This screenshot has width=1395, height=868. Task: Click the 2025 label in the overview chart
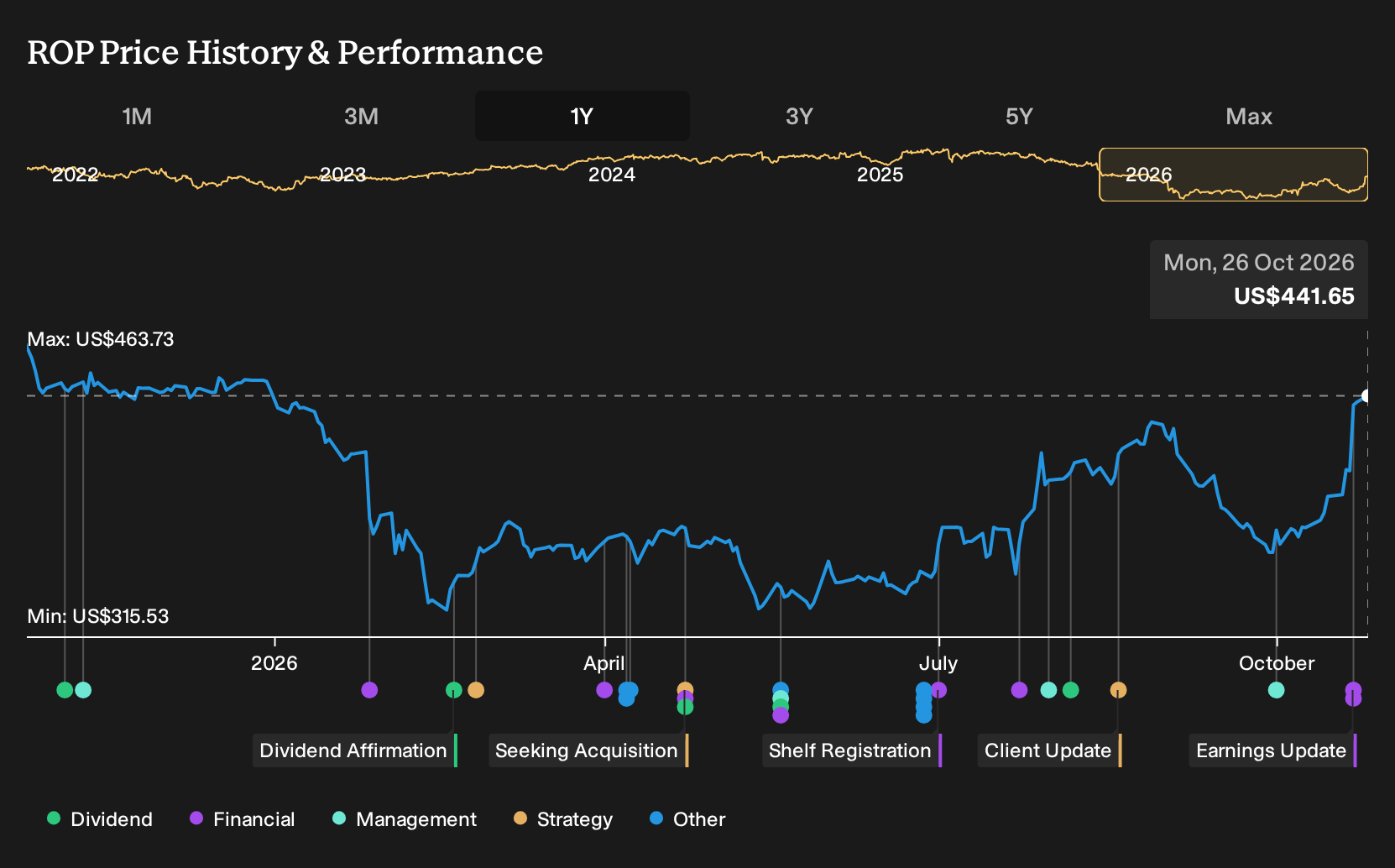pyautogui.click(x=880, y=175)
